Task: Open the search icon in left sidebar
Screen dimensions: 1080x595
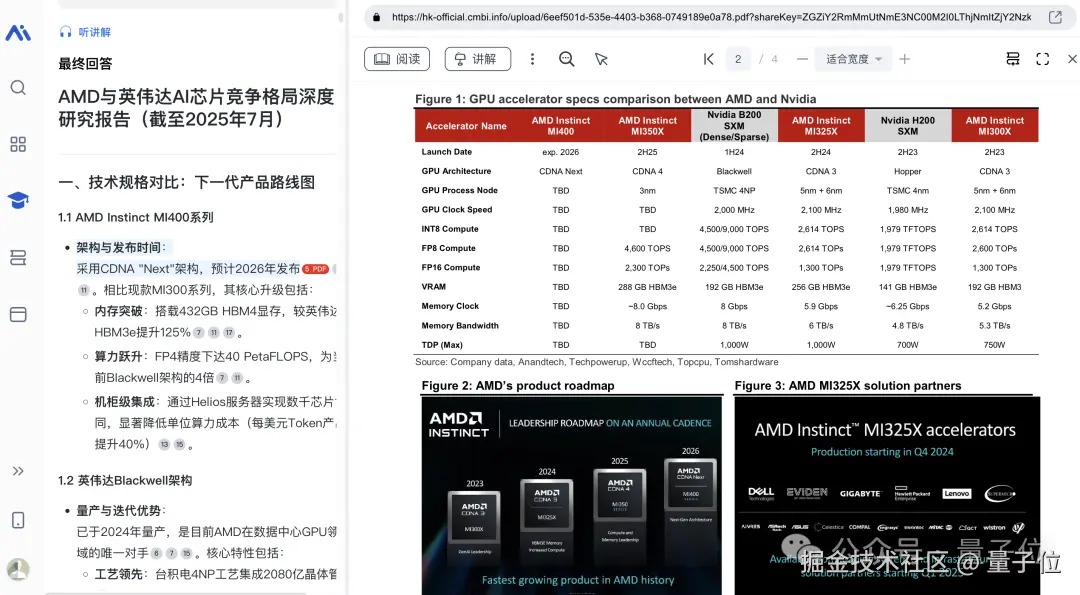Action: [18, 87]
